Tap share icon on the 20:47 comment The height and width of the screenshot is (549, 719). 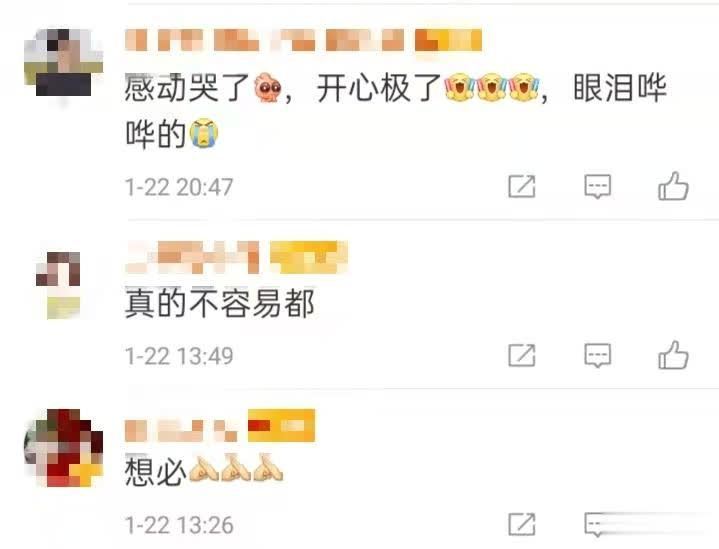tap(522, 186)
